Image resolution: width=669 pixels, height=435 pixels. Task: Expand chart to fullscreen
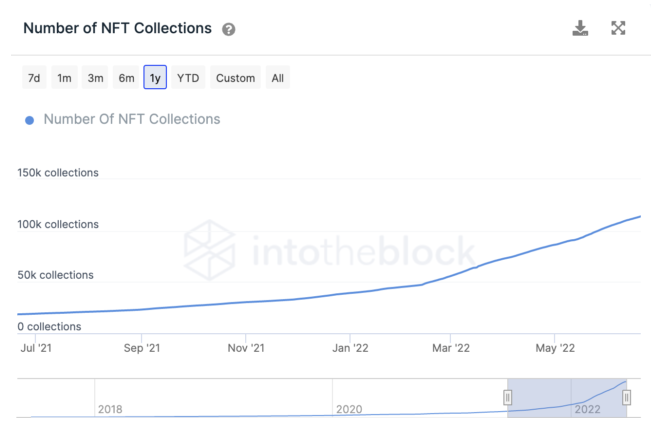click(618, 28)
